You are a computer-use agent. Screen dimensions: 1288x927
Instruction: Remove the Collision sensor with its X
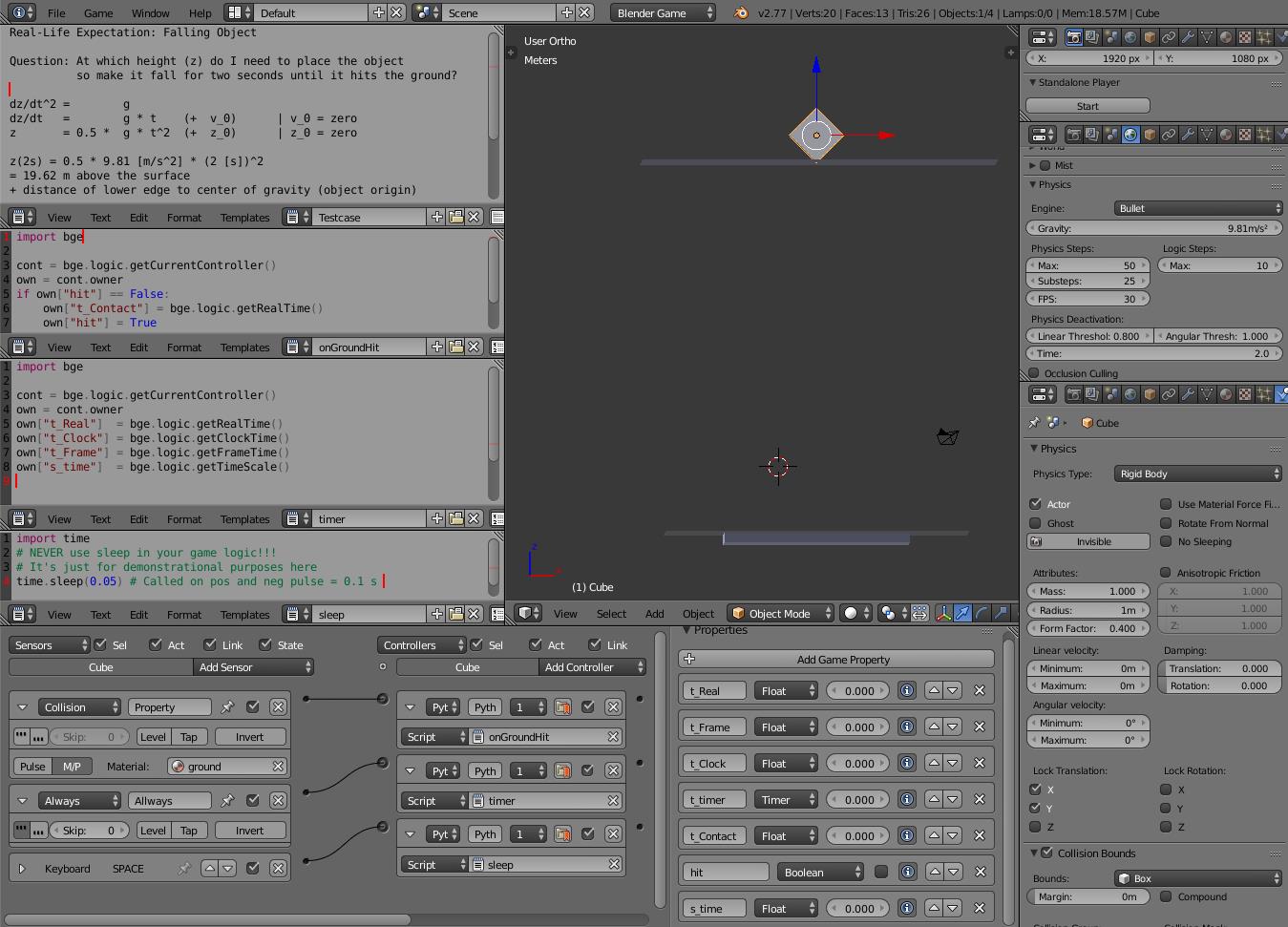278,707
